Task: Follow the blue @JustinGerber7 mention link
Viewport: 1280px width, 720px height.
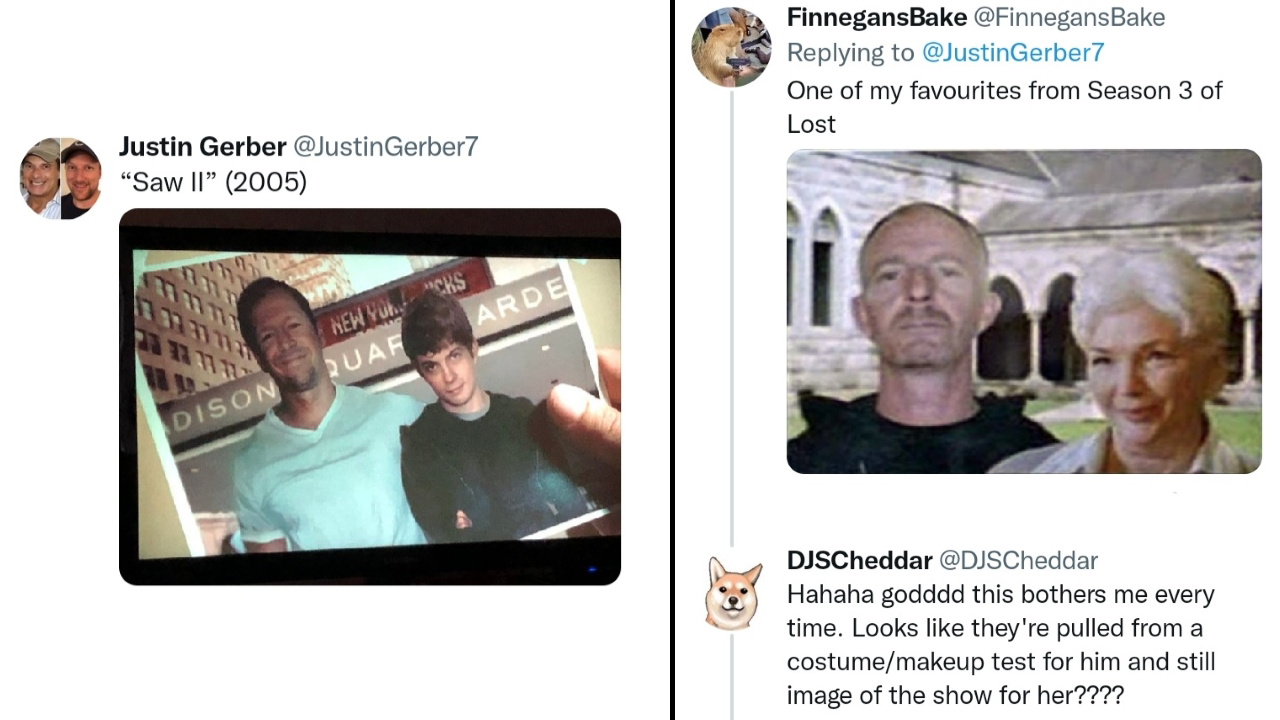Action: coord(1012,52)
